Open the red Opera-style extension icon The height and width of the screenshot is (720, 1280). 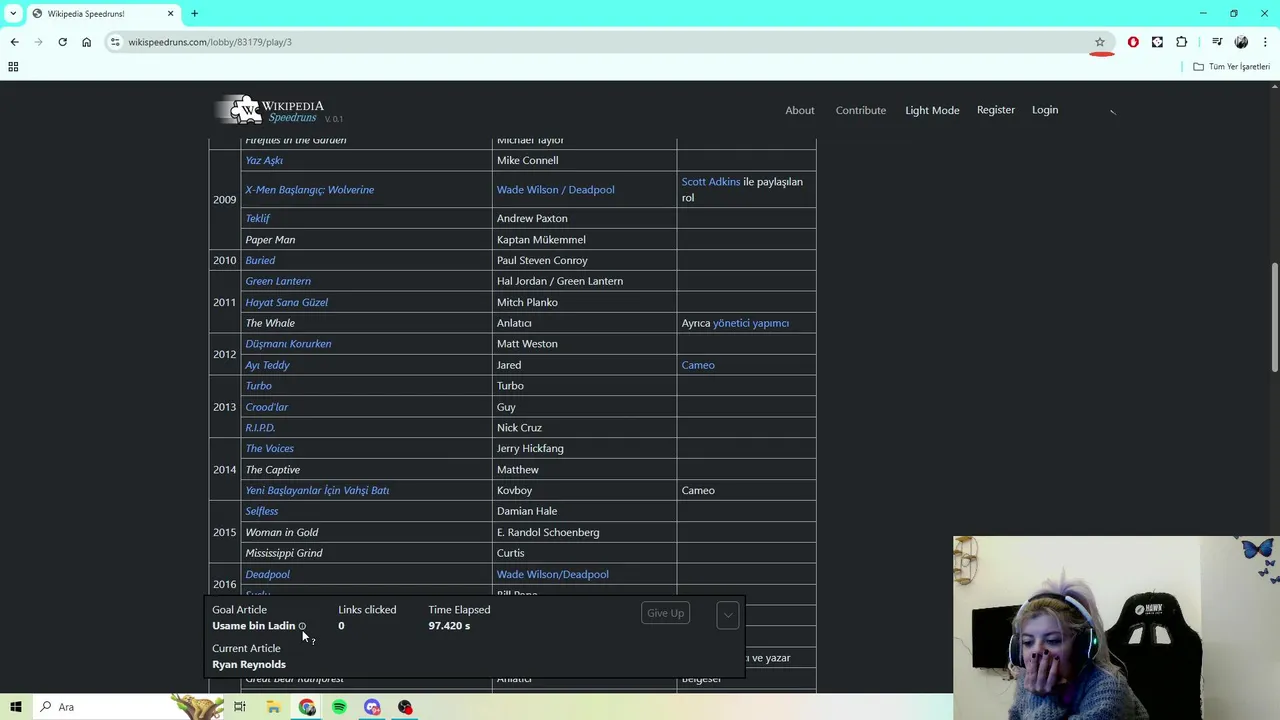1133,42
